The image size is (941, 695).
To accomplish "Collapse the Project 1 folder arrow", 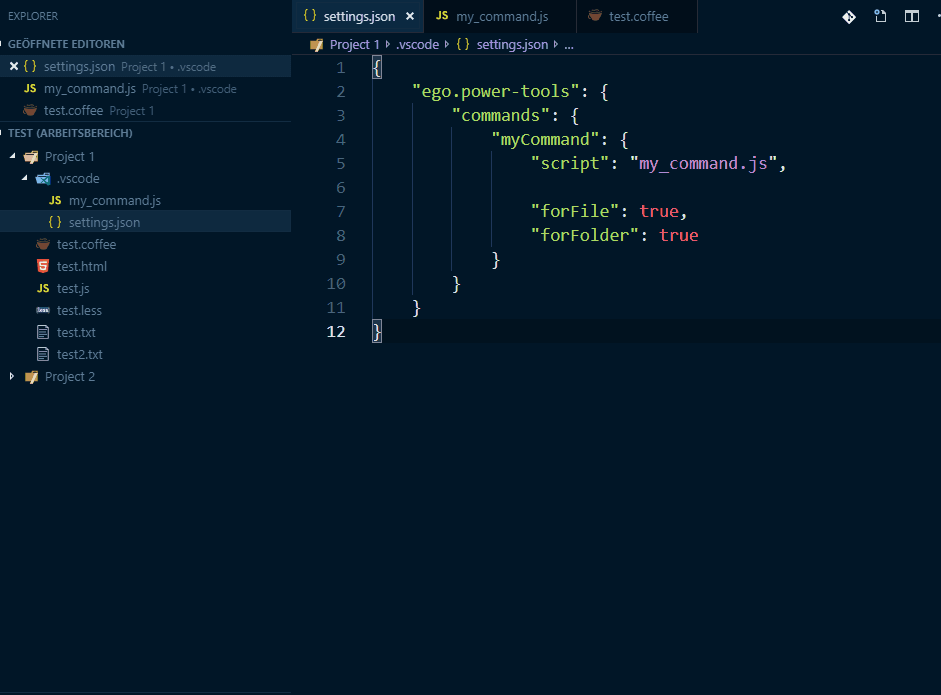I will click(x=13, y=156).
